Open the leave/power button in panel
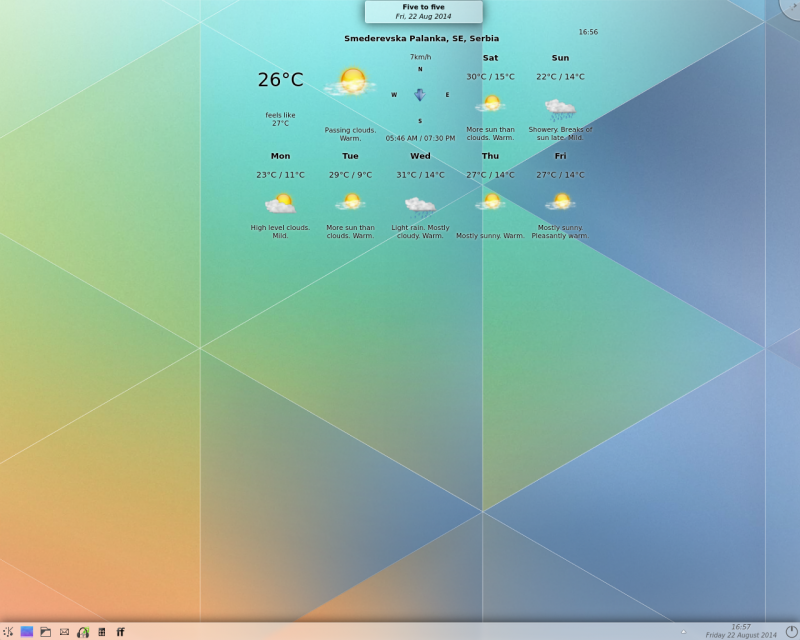 click(792, 632)
